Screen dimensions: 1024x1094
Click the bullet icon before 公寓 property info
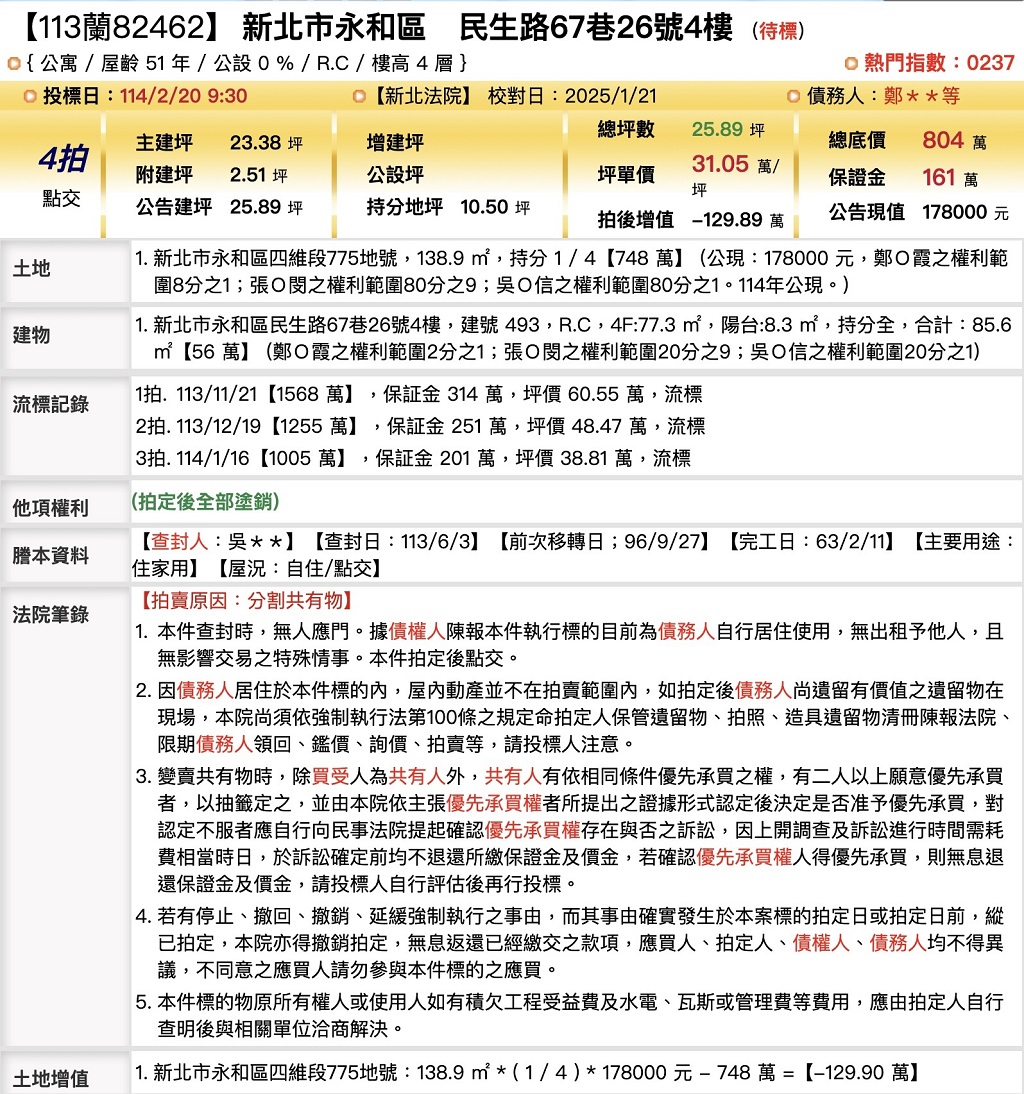coord(13,64)
